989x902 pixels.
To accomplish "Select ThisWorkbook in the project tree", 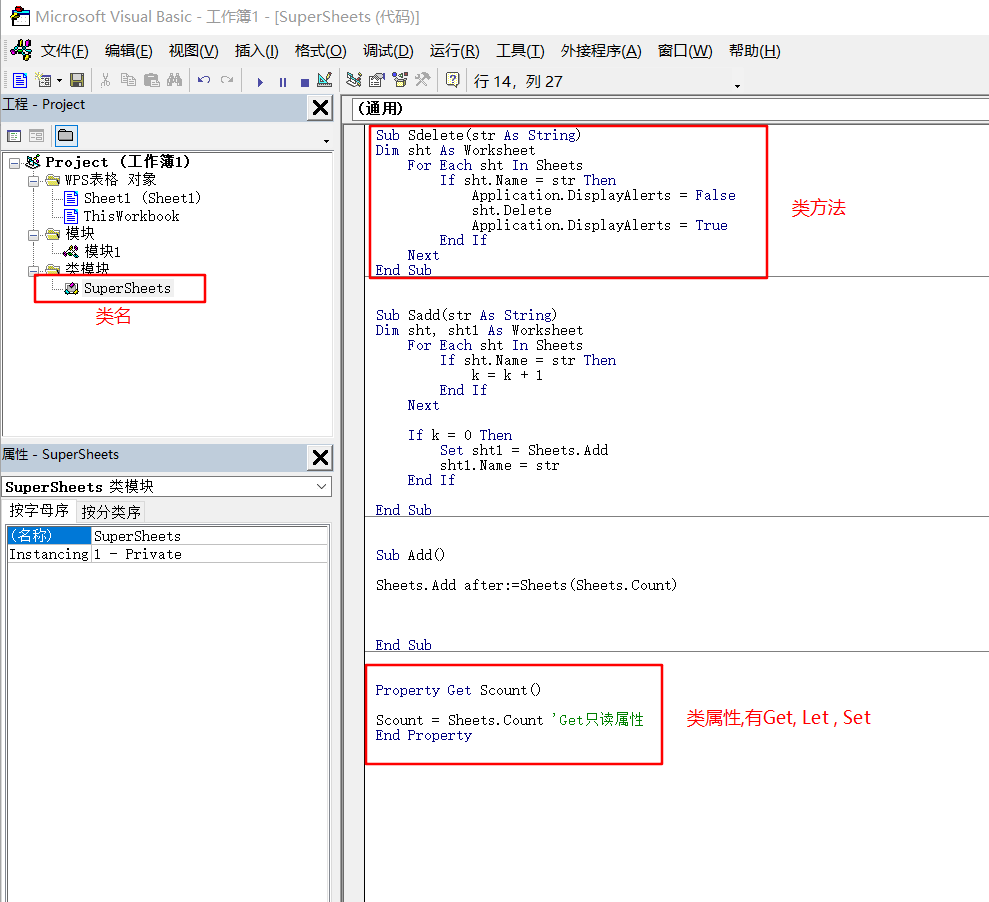I will (131, 215).
